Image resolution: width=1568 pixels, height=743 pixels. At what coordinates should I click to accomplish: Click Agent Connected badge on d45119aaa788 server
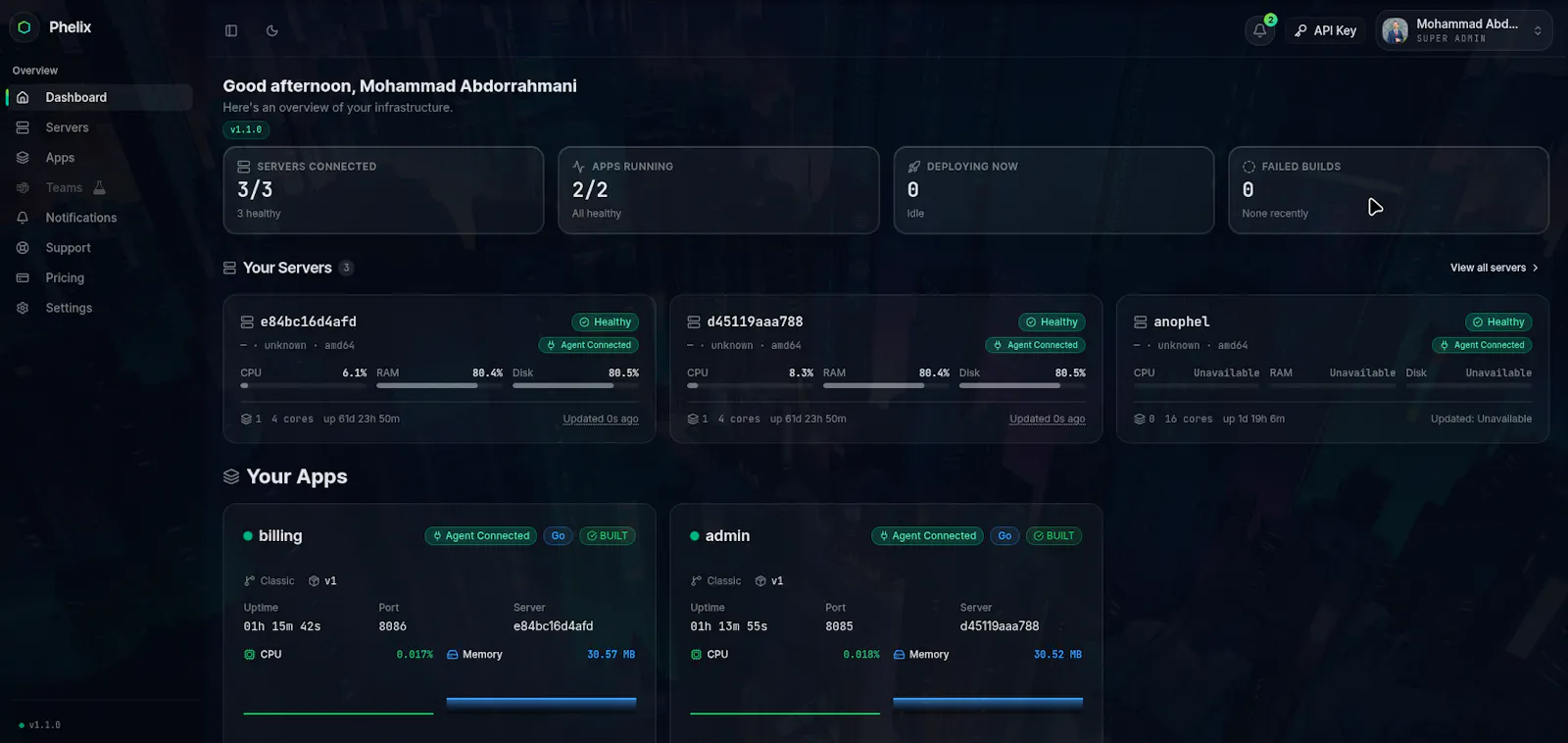tap(1036, 345)
